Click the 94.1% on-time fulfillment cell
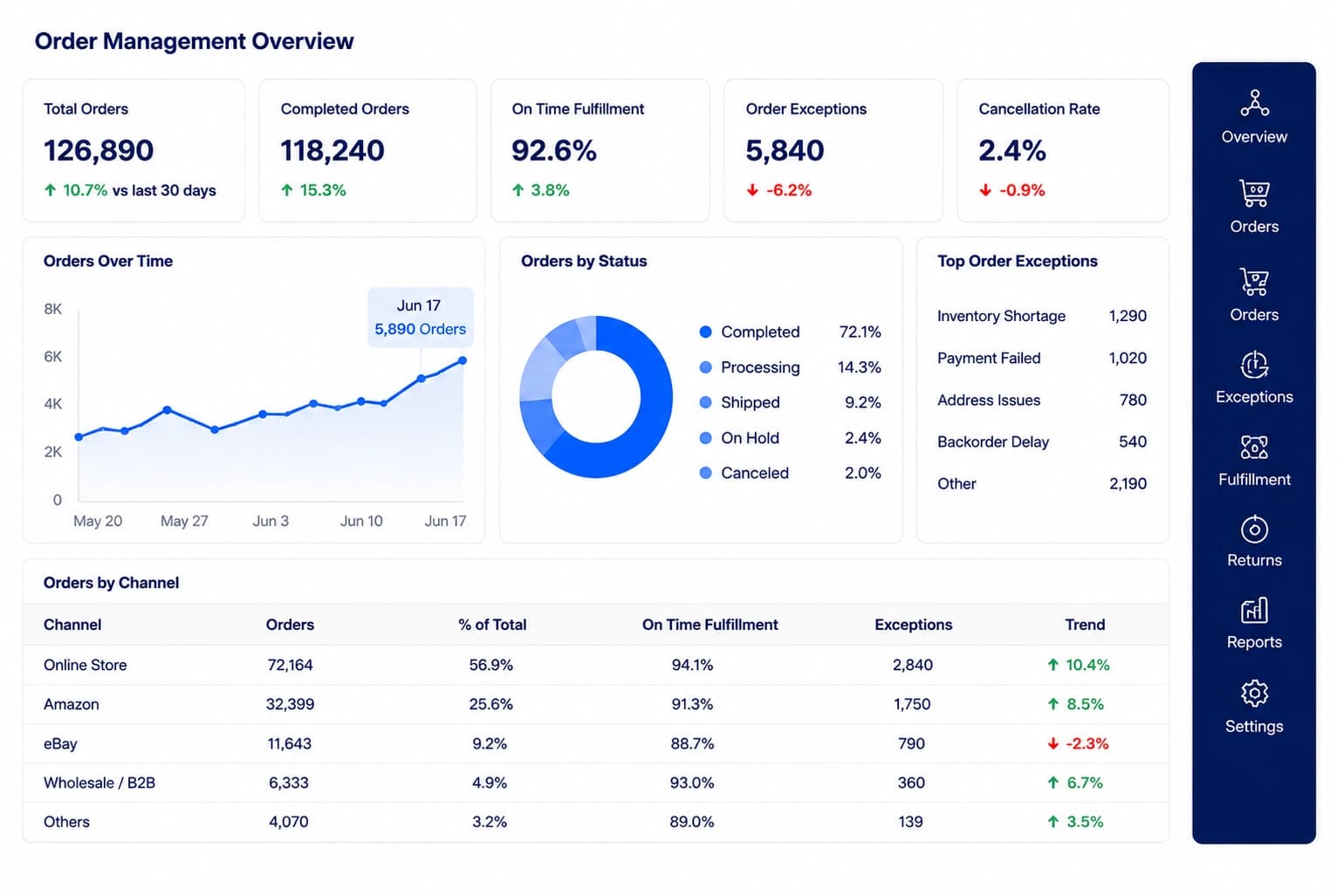Image resolution: width=1337 pixels, height=896 pixels. click(x=692, y=665)
